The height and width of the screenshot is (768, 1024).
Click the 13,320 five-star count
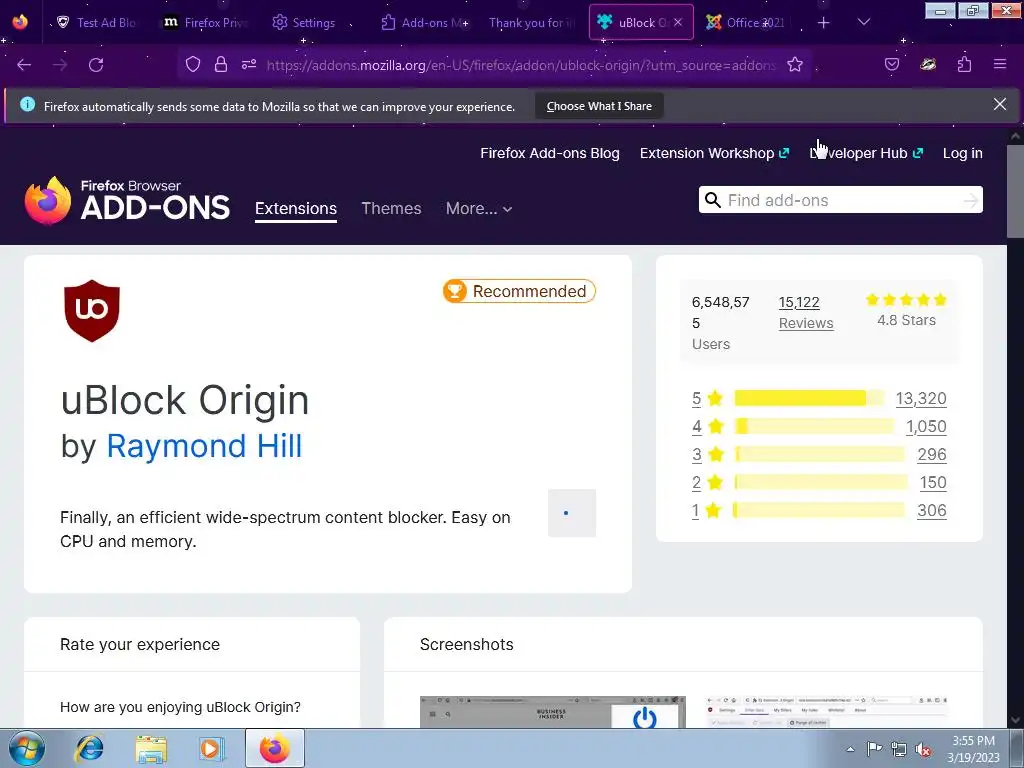pos(921,398)
